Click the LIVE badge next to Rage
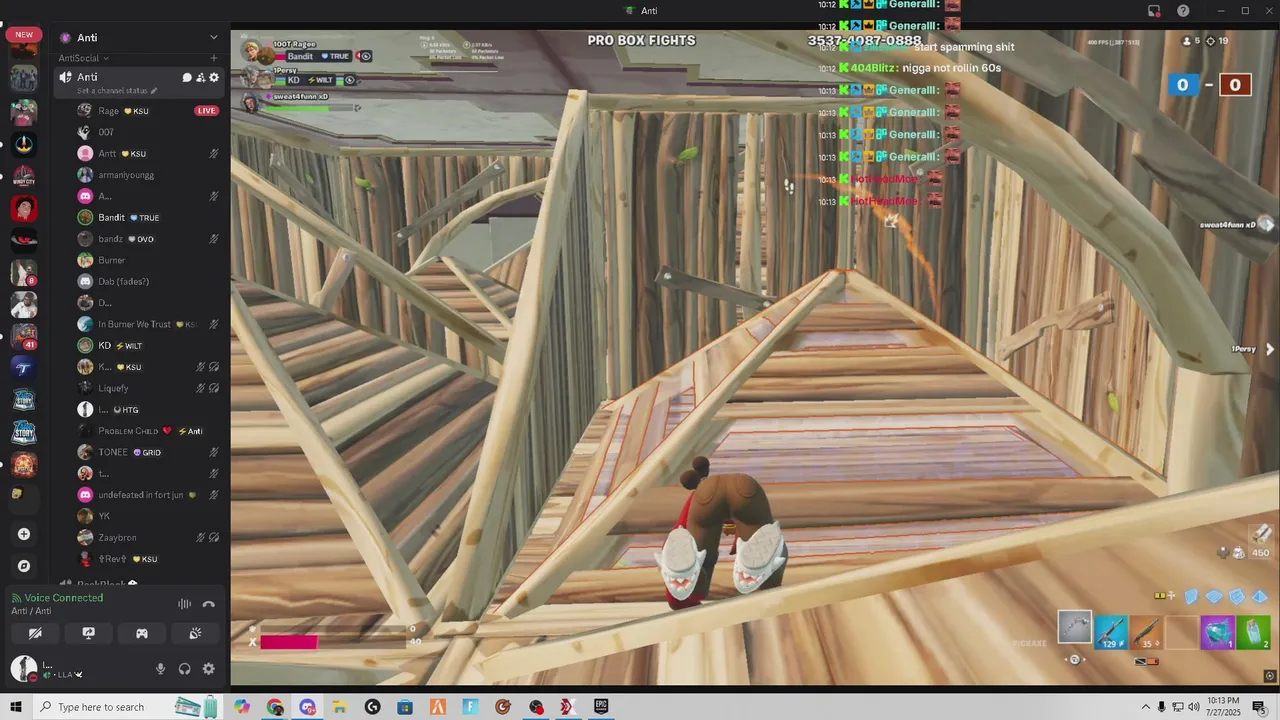The height and width of the screenshot is (720, 1280). (207, 111)
